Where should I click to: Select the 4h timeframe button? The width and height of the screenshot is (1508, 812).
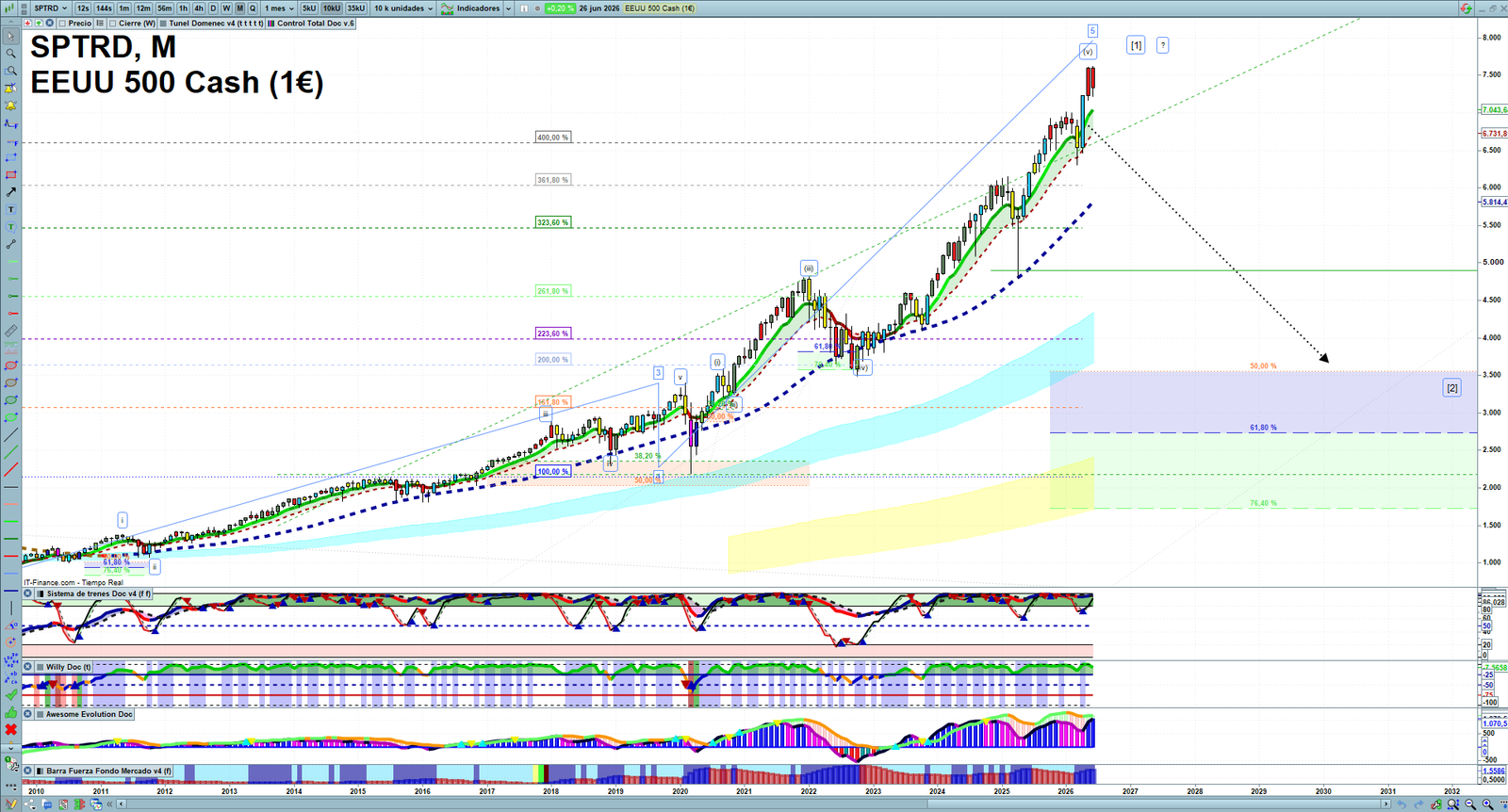(x=199, y=8)
